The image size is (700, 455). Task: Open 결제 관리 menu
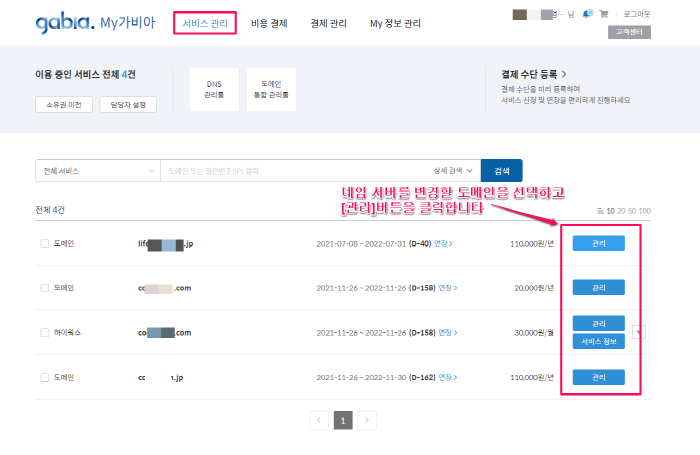tap(329, 23)
